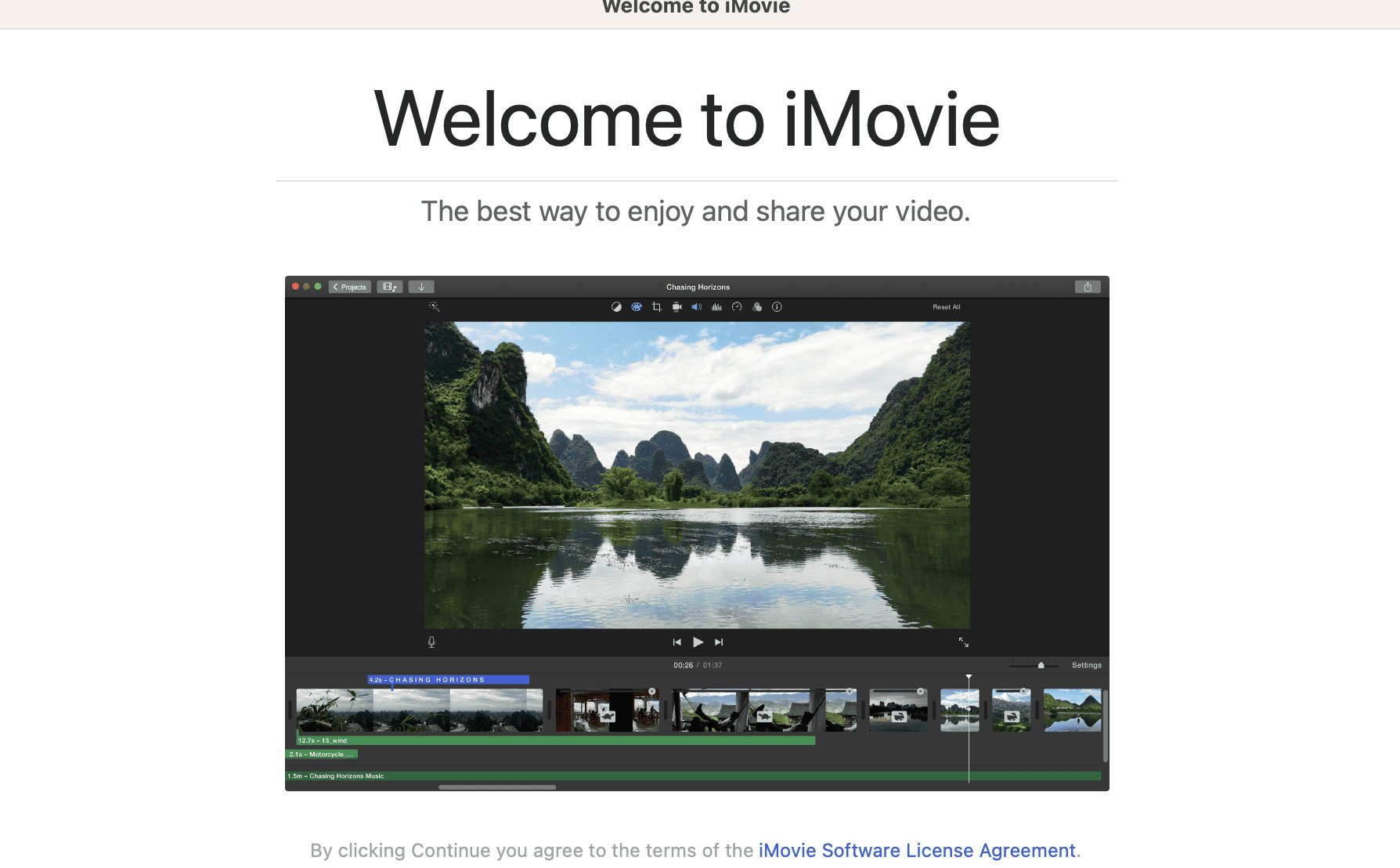Activate the Cropping tool
The height and width of the screenshot is (868, 1400).
click(657, 306)
